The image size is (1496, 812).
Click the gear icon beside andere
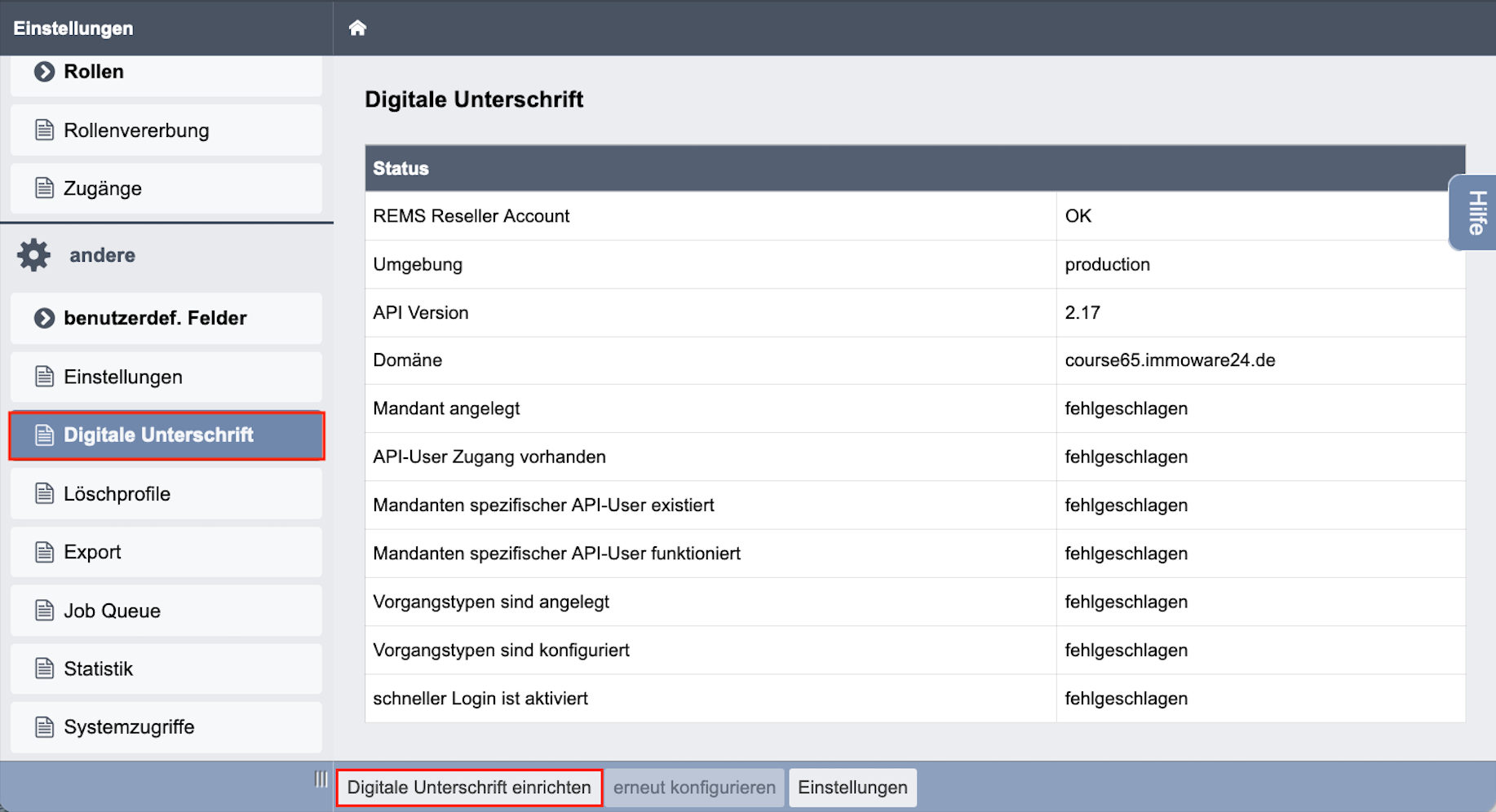[x=33, y=255]
